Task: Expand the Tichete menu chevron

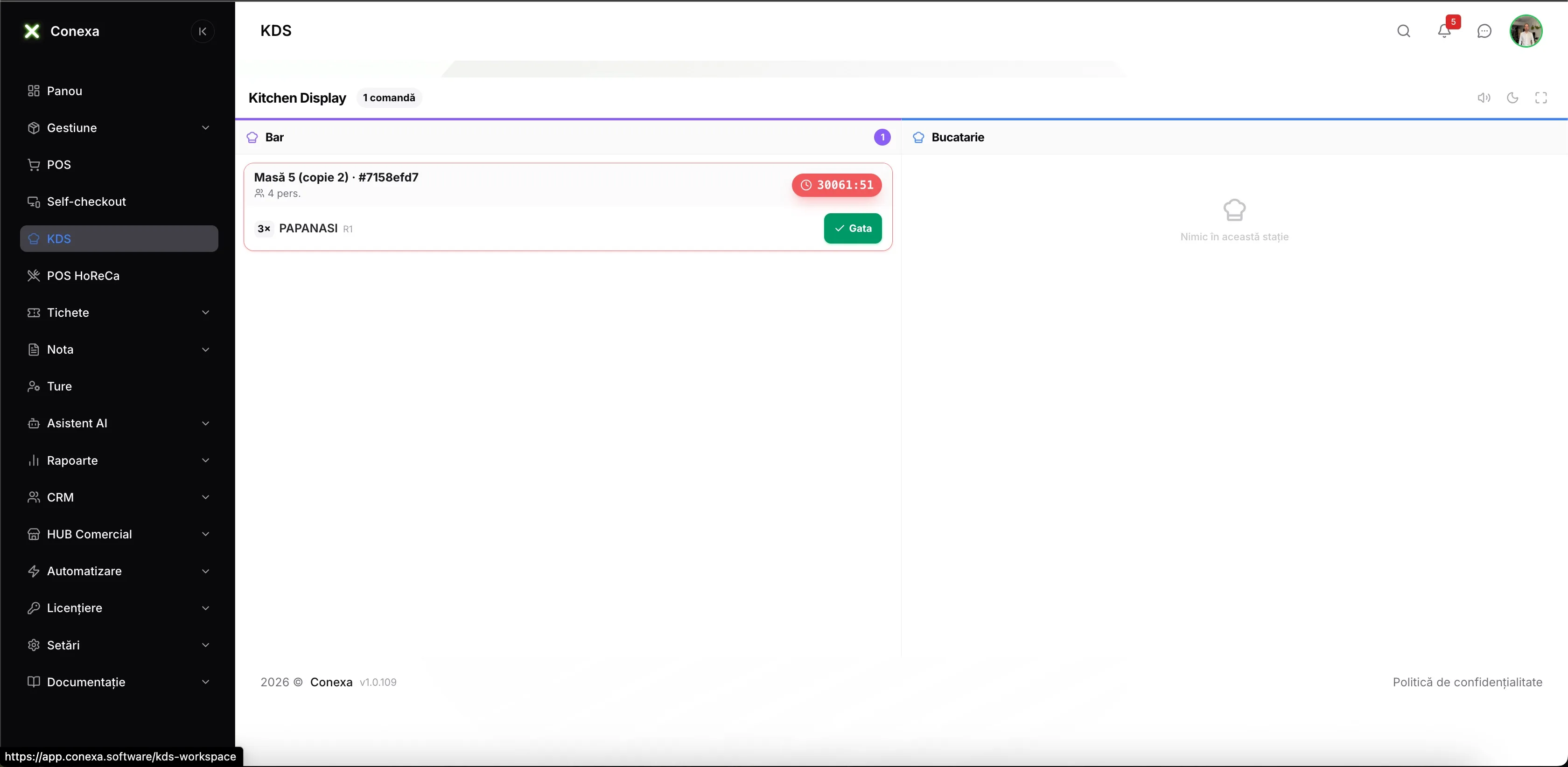Action: pyautogui.click(x=206, y=312)
